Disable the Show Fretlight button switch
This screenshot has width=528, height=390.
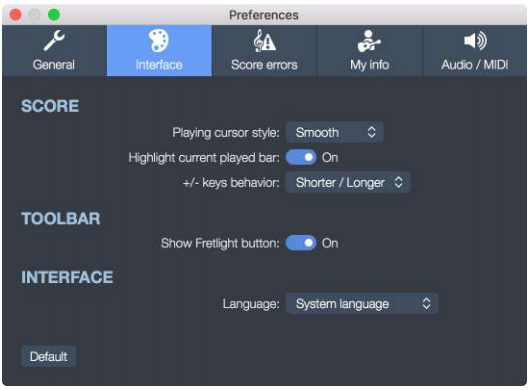(301, 243)
